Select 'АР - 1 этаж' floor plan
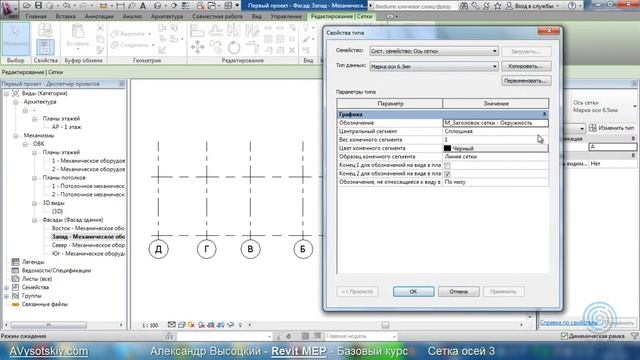Image resolution: width=640 pixels, height=360 pixels. (67, 127)
